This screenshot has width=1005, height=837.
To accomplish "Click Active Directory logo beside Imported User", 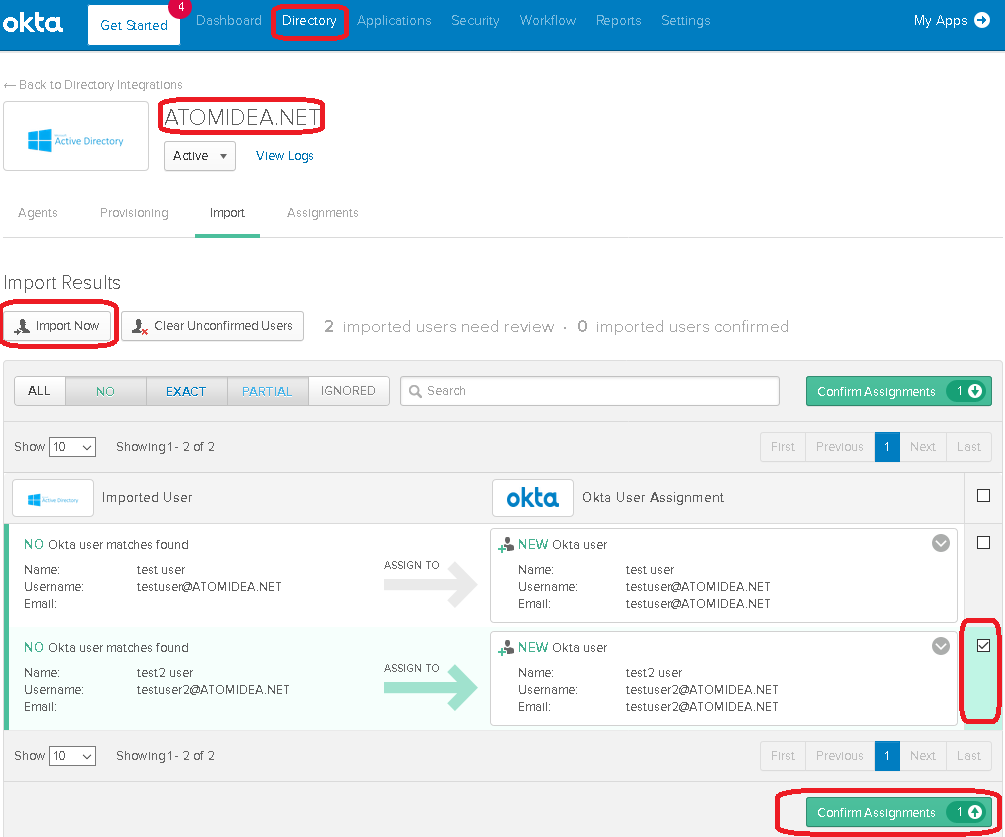I will (53, 498).
